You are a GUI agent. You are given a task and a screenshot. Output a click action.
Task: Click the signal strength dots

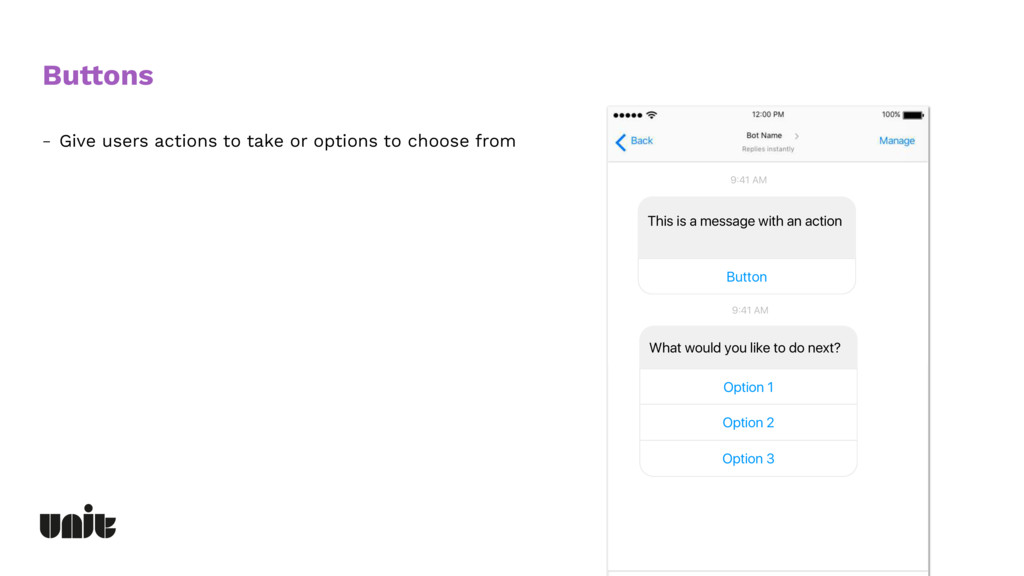click(x=628, y=116)
